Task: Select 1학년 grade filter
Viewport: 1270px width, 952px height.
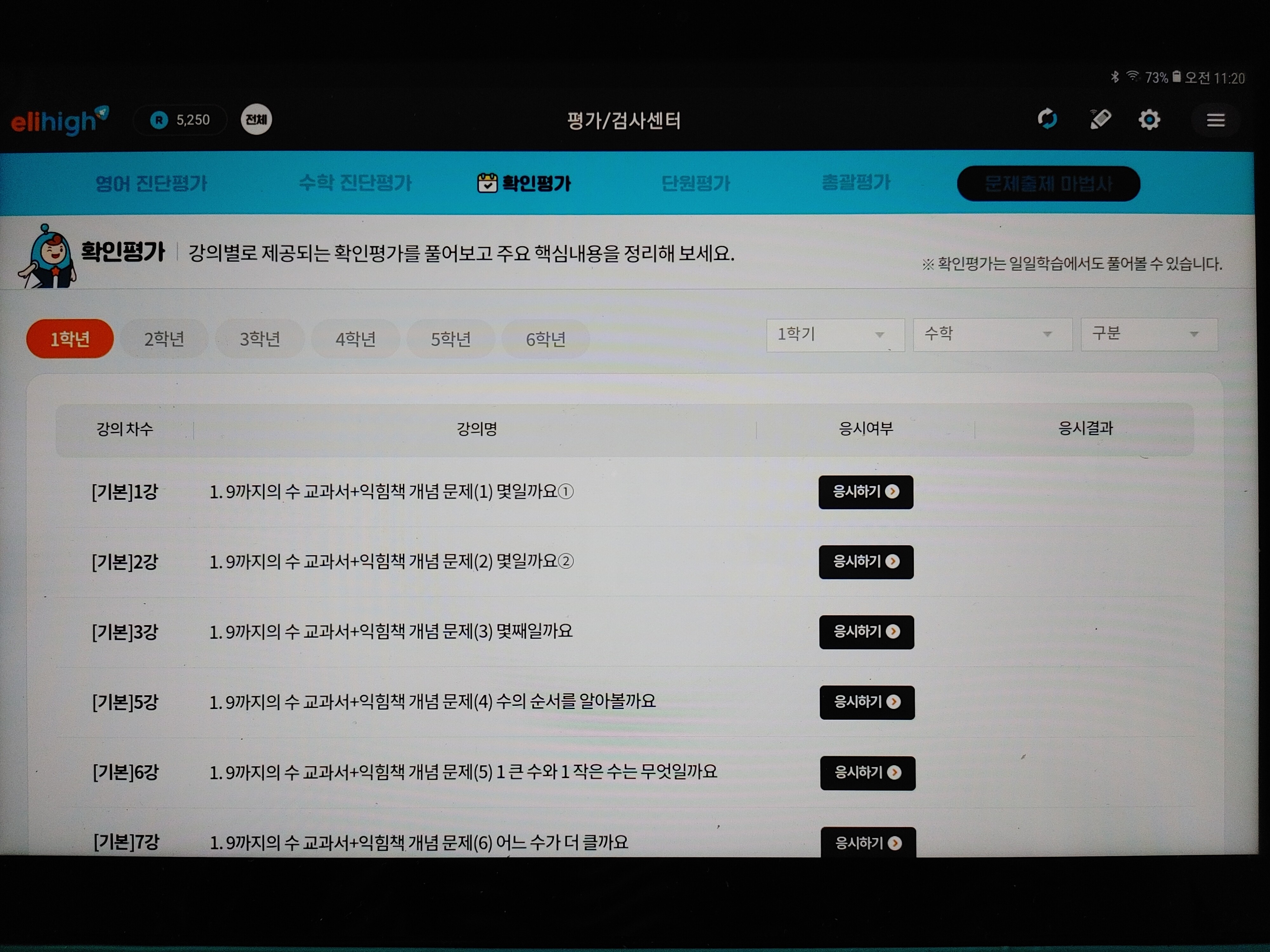Action: tap(70, 339)
